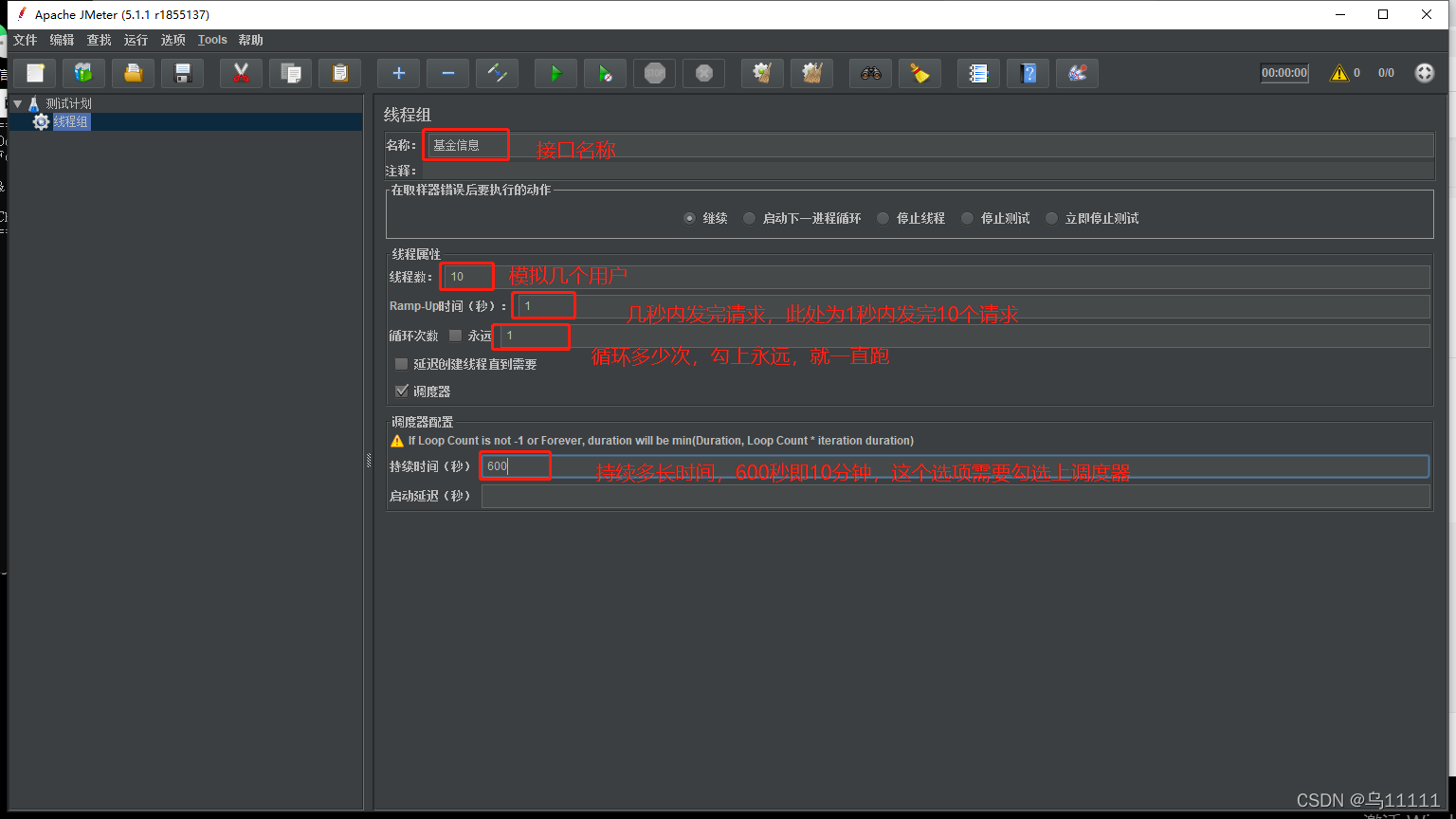
Task: Click the Ramp-Up时间 input field
Action: [974, 306]
